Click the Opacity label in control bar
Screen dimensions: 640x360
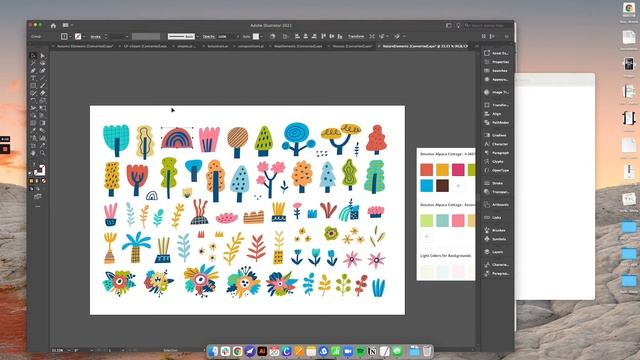209,37
